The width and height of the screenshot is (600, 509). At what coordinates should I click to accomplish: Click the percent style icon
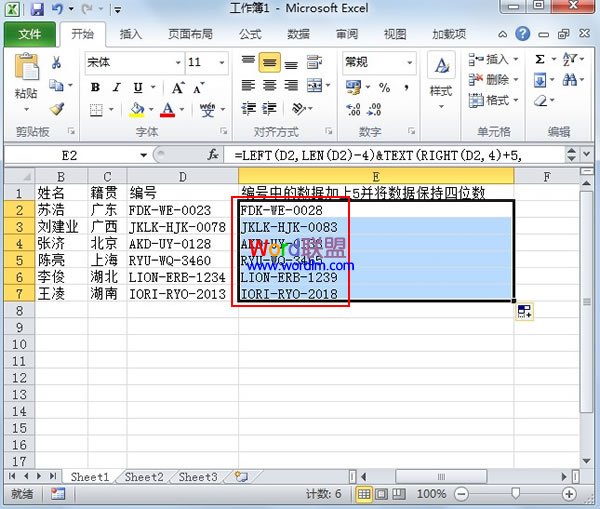click(385, 88)
